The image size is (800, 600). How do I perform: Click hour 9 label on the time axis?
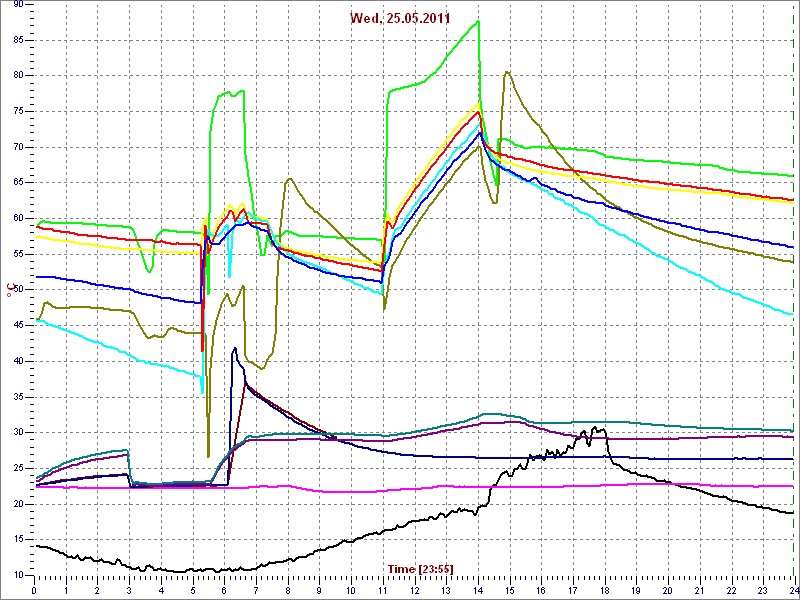(319, 590)
